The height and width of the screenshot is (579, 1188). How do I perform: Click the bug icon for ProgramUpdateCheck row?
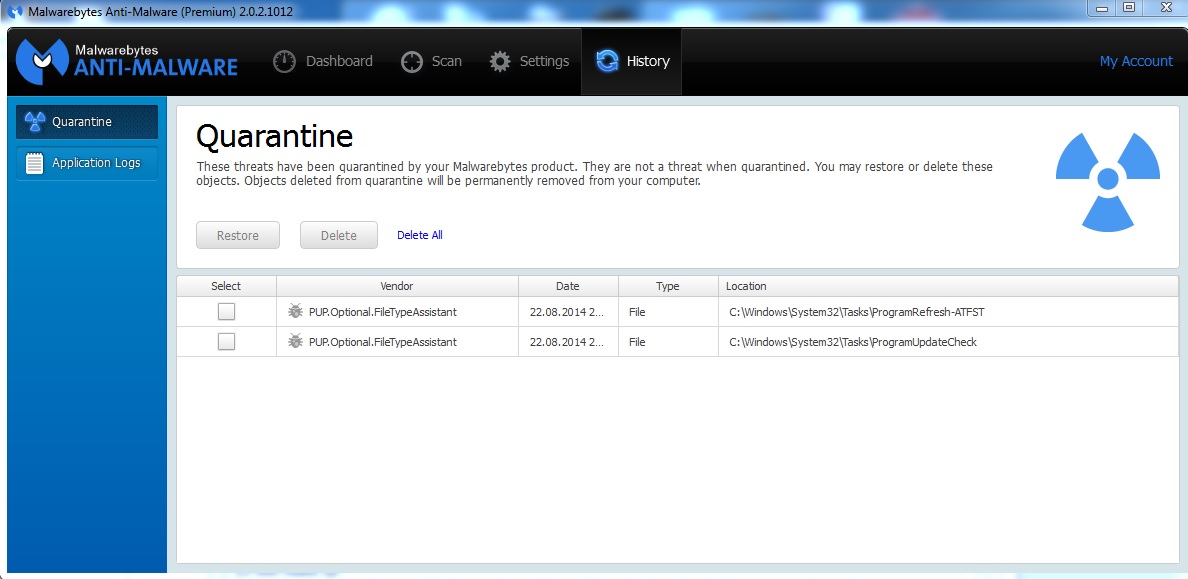[295, 342]
